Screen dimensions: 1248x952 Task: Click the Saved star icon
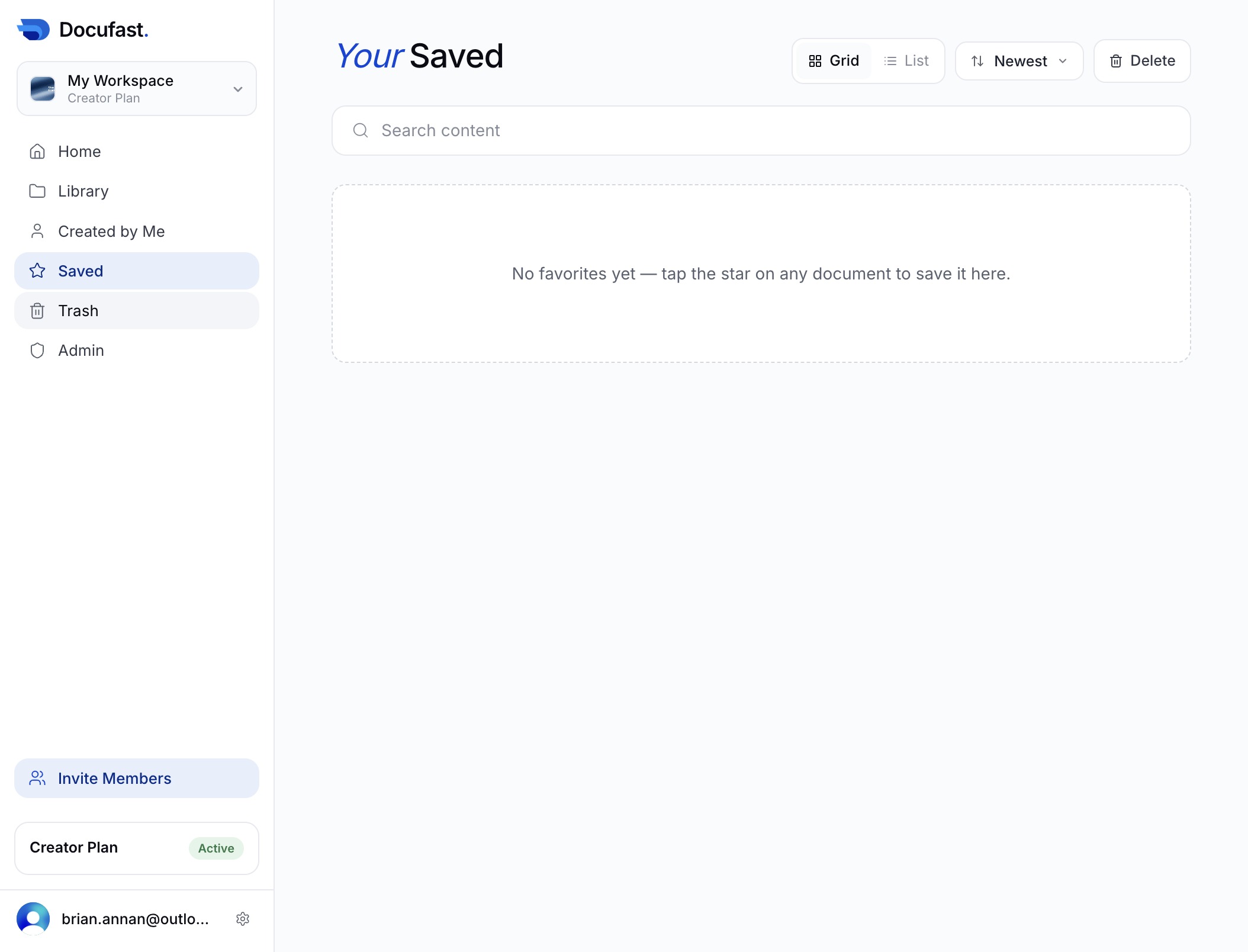pyautogui.click(x=37, y=271)
